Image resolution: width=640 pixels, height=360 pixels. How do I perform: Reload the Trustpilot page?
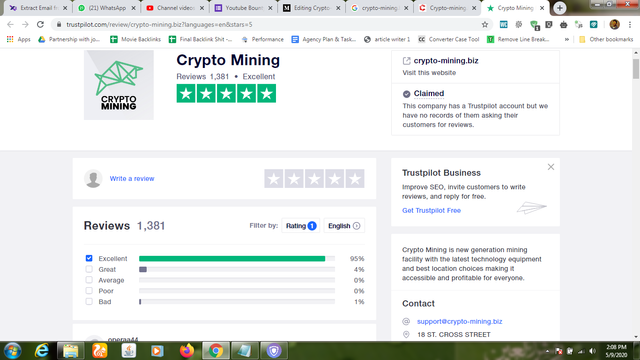pos(40,24)
